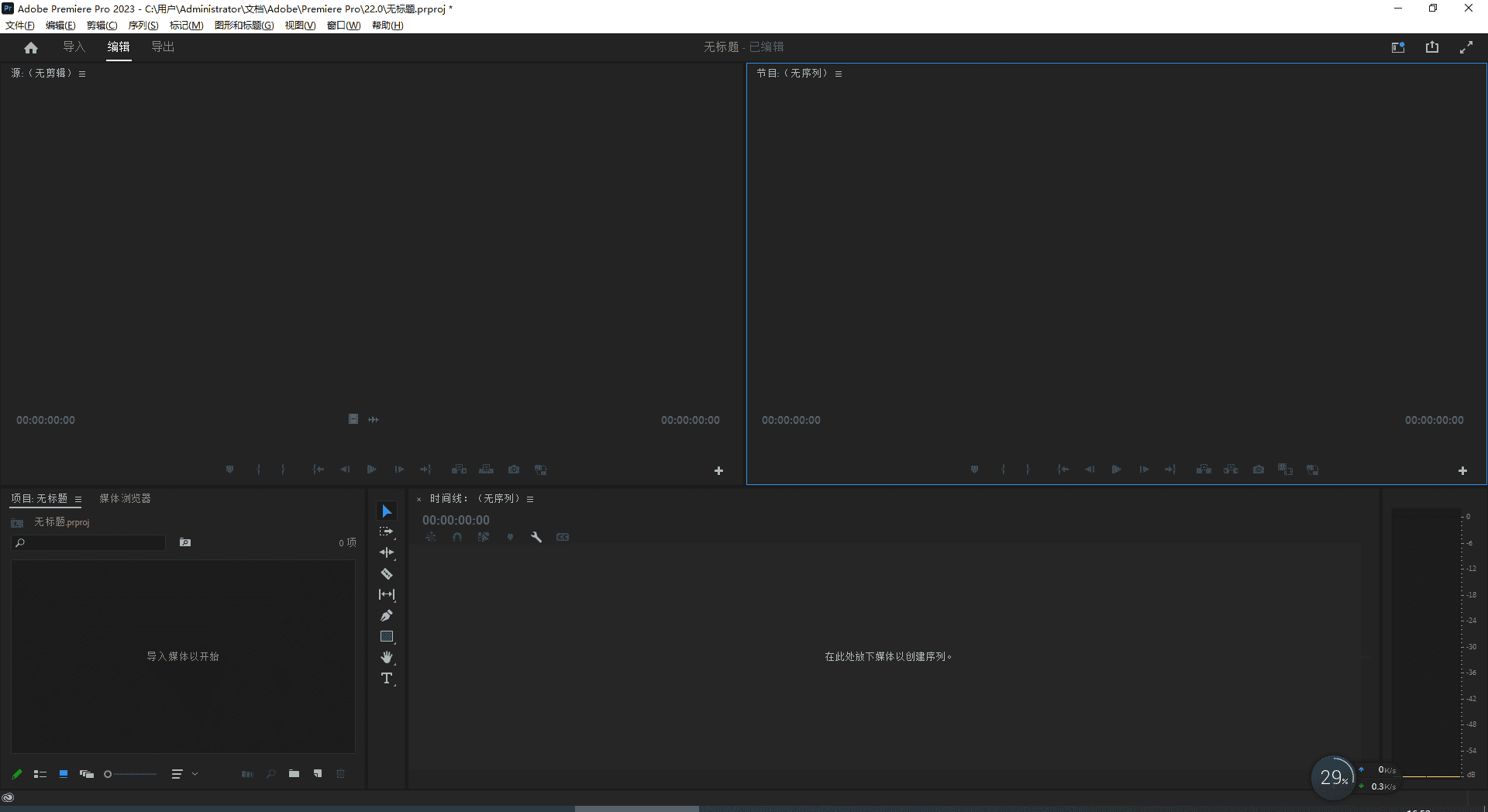The width and height of the screenshot is (1488, 812).
Task: Click New Item icon in Project panel
Action: [318, 773]
